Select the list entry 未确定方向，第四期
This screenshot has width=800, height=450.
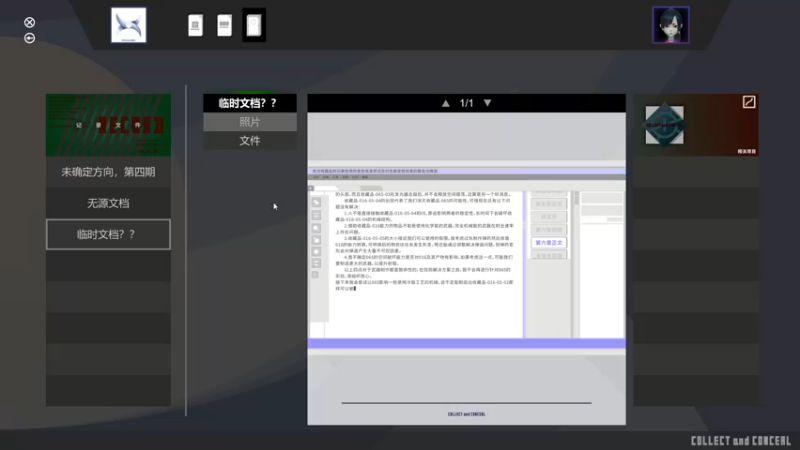108,172
